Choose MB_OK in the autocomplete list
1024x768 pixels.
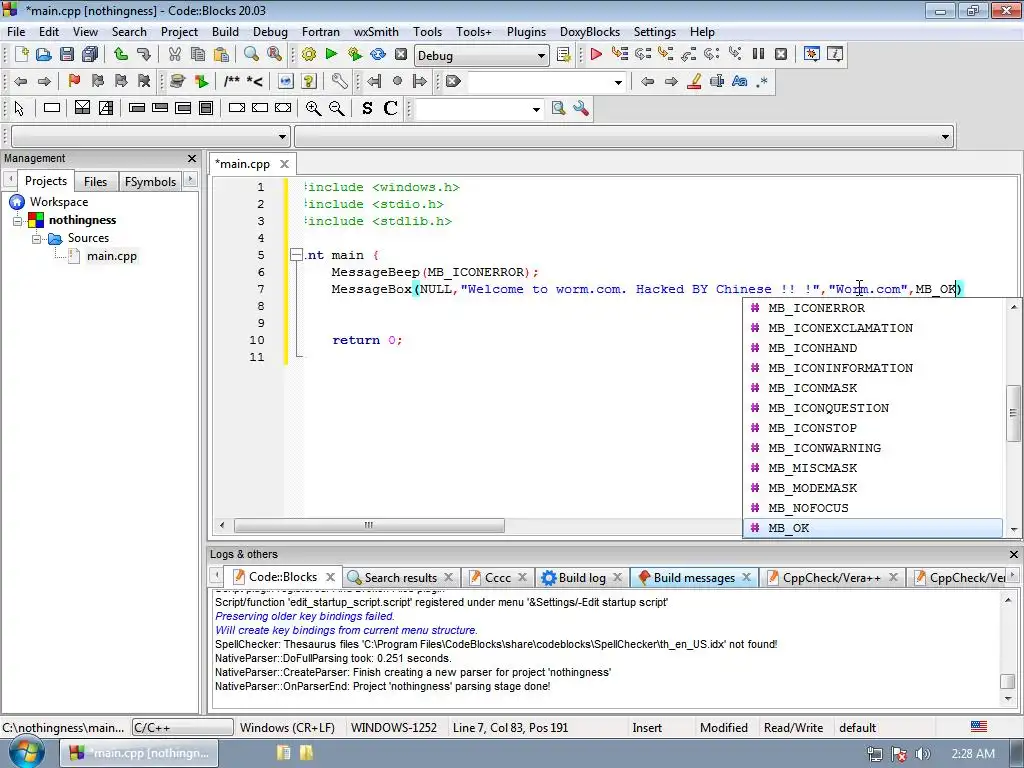[x=872, y=528]
